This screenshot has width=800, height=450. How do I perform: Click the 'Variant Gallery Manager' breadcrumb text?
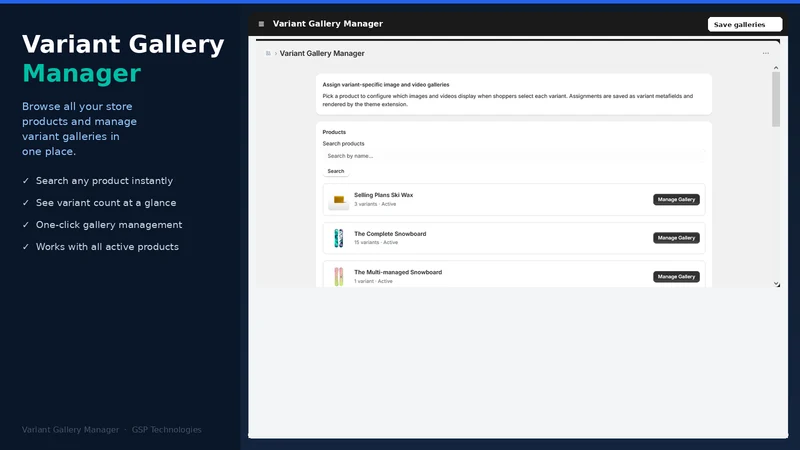pos(322,53)
